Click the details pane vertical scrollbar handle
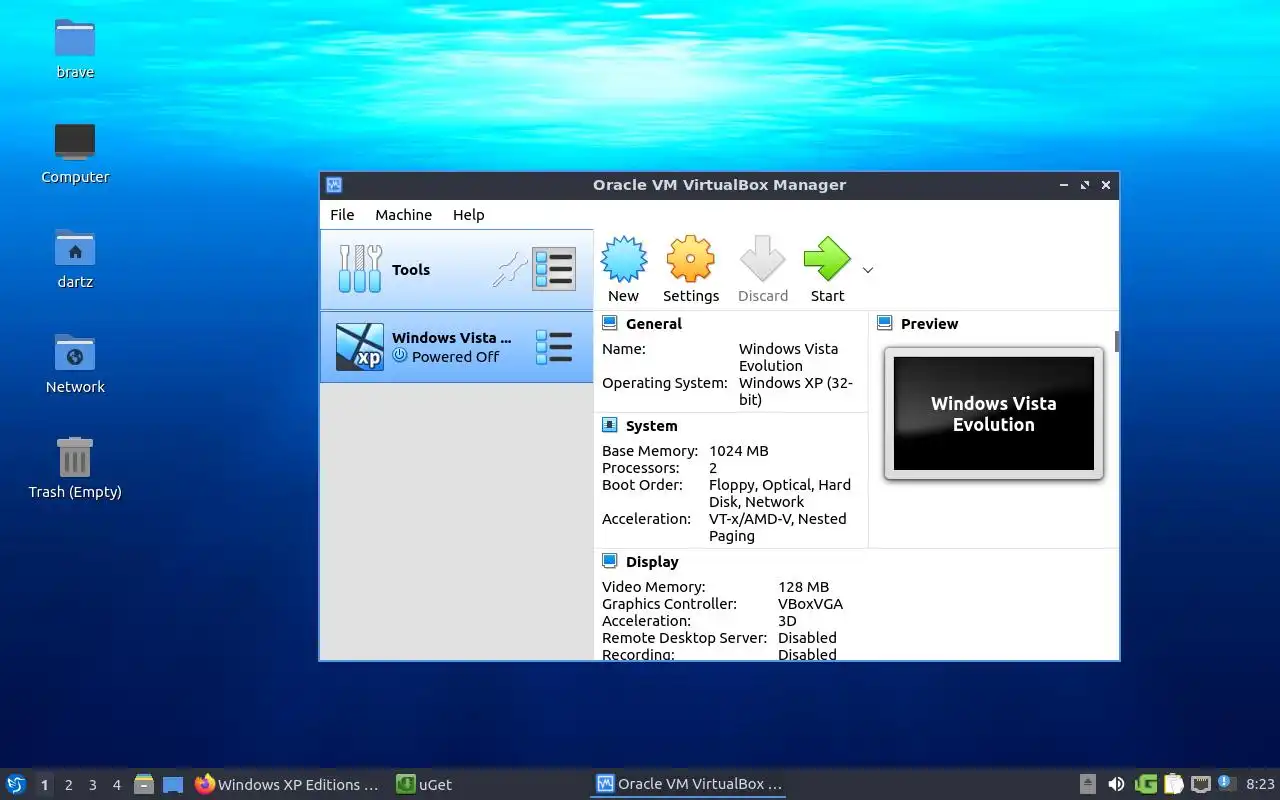This screenshot has height=800, width=1280. [x=1116, y=342]
